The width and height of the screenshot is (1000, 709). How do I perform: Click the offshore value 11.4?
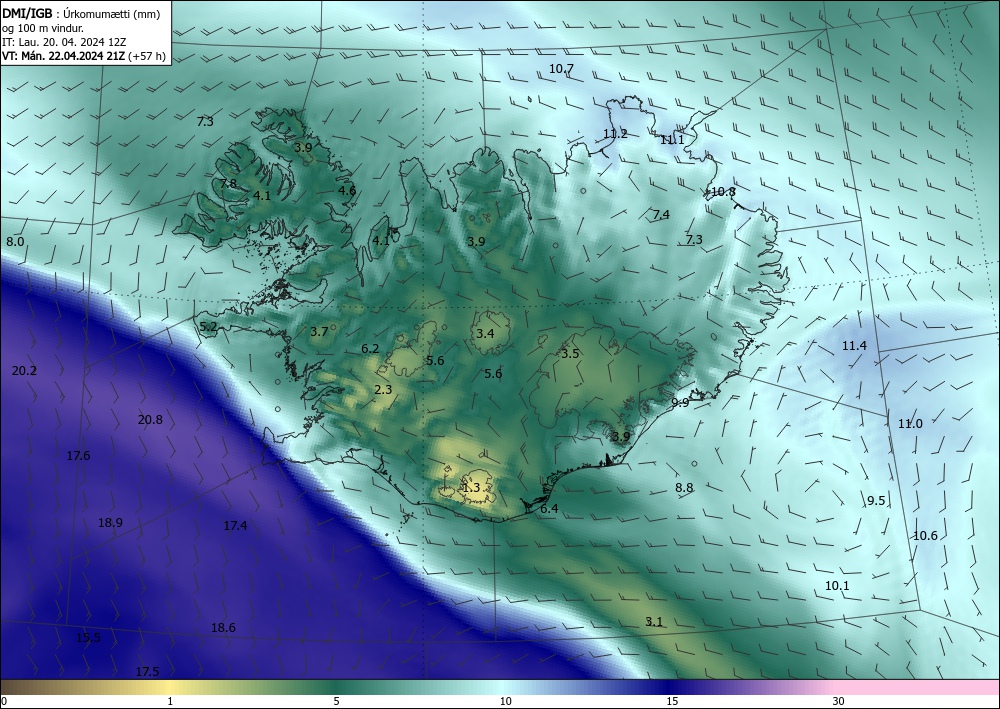[854, 346]
